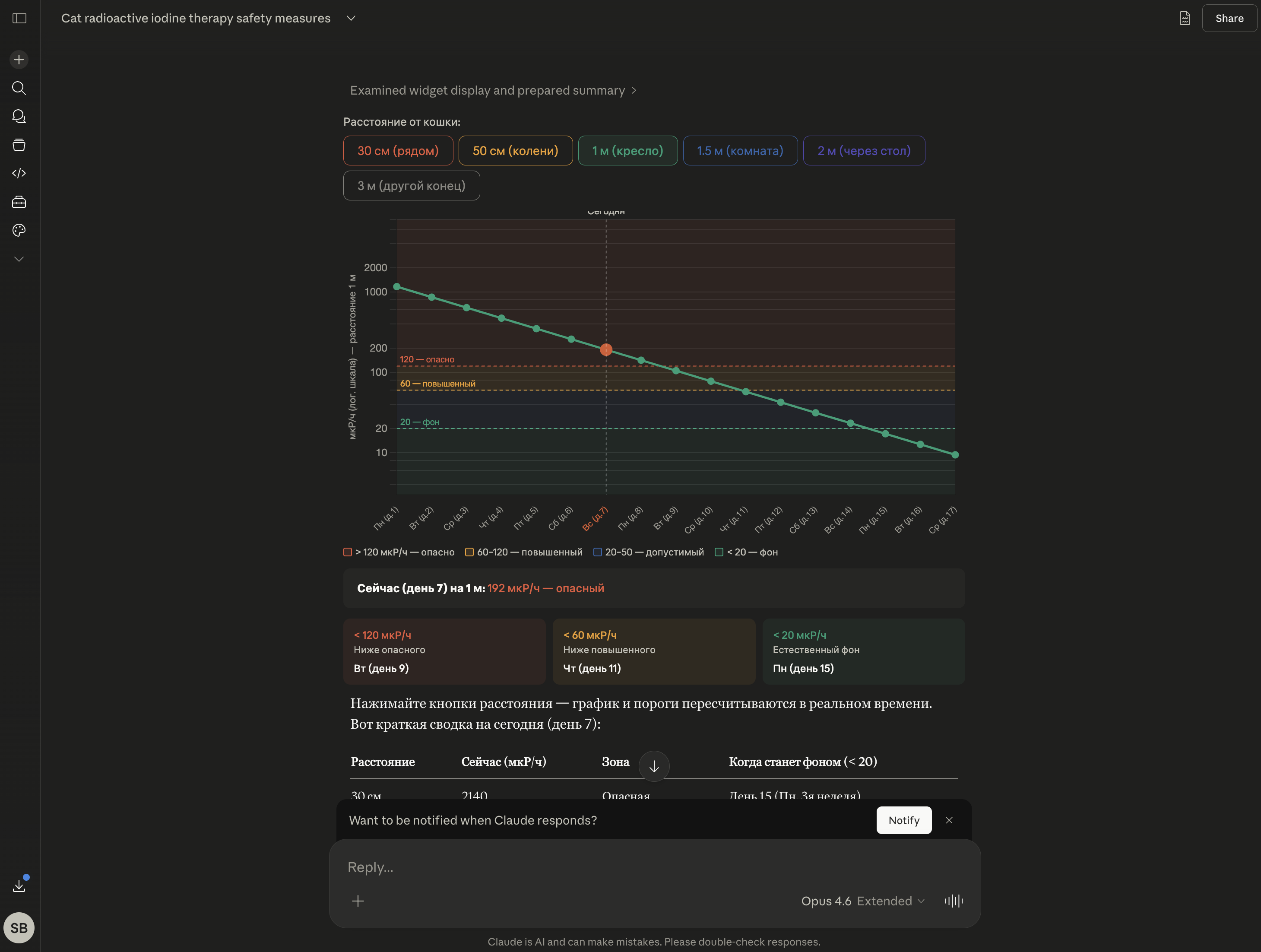
Task: Open the chats bubble icon in sidebar
Action: coord(19,116)
